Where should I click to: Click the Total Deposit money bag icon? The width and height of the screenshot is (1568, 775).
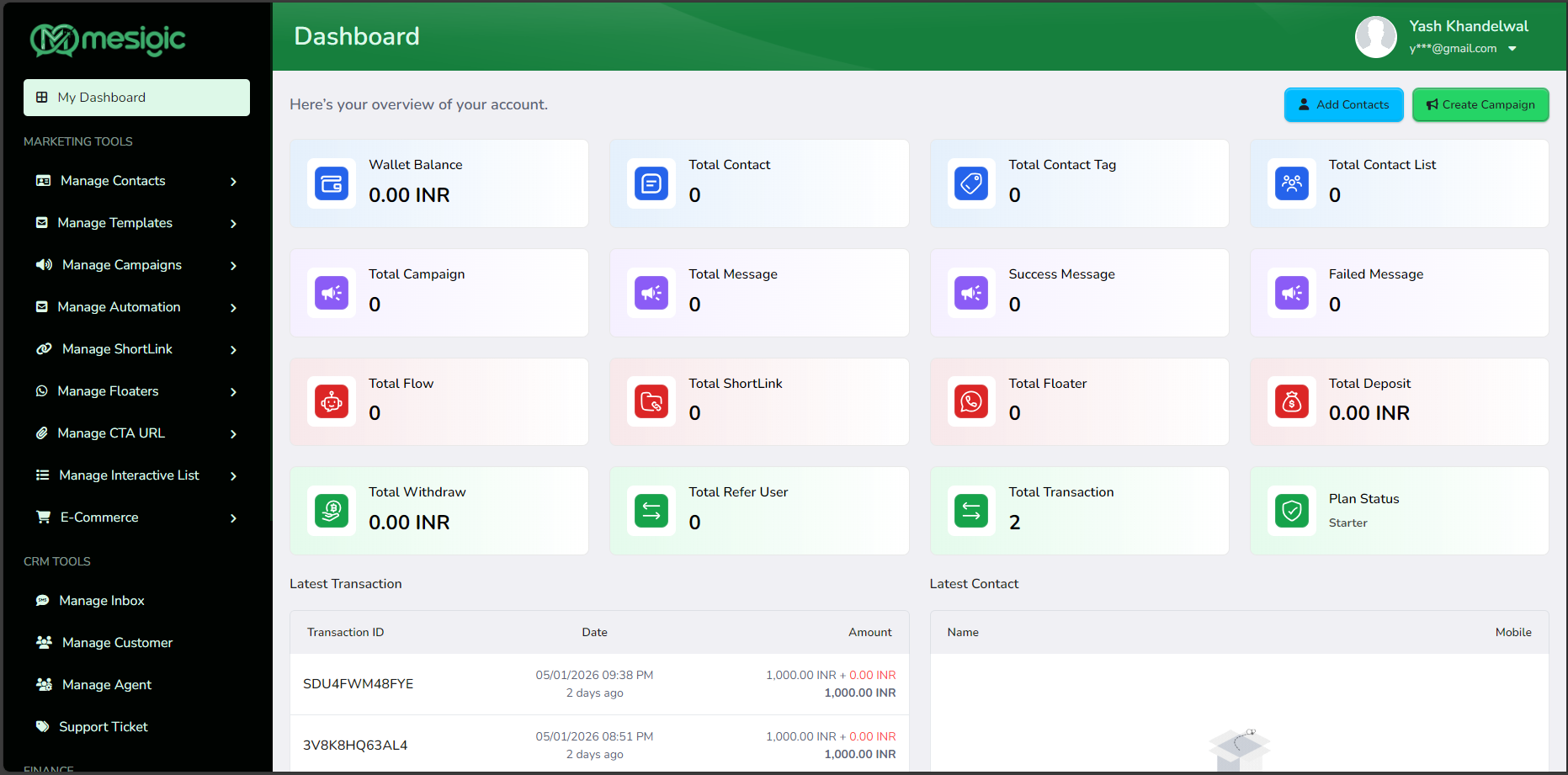coord(1291,402)
